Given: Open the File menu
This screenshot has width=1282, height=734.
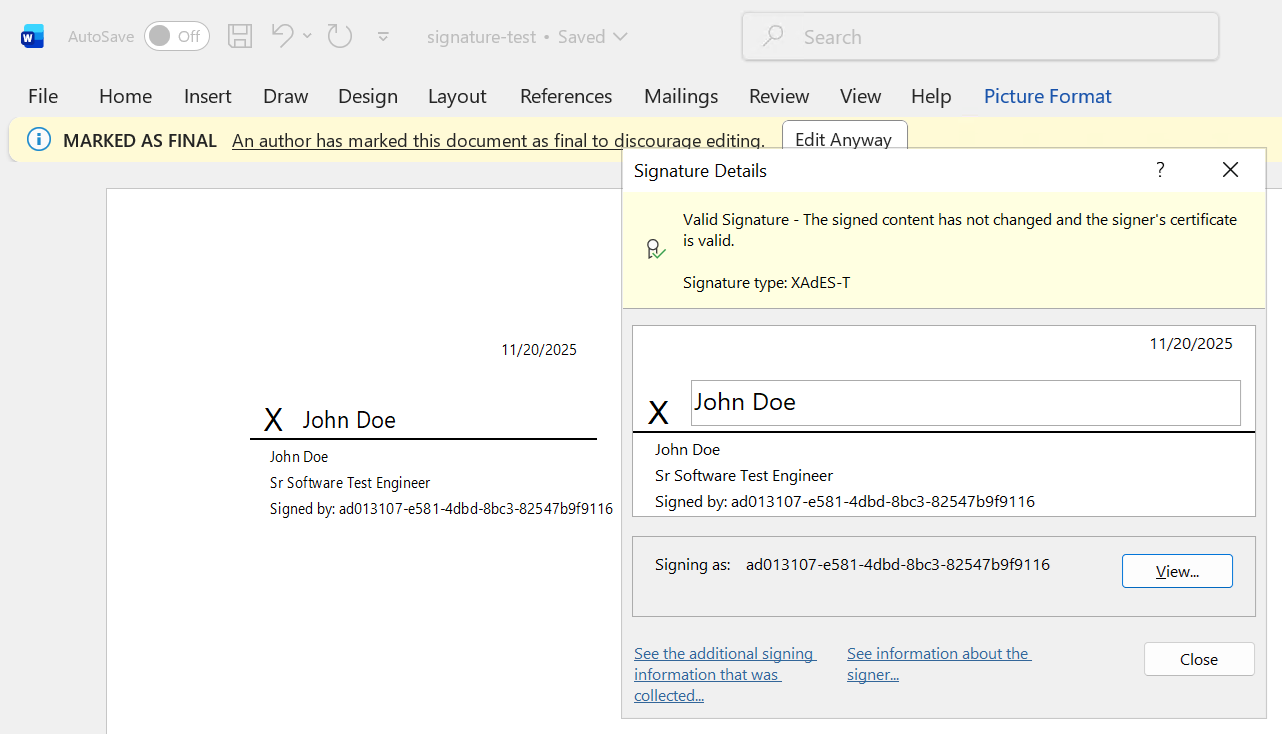Looking at the screenshot, I should [43, 96].
